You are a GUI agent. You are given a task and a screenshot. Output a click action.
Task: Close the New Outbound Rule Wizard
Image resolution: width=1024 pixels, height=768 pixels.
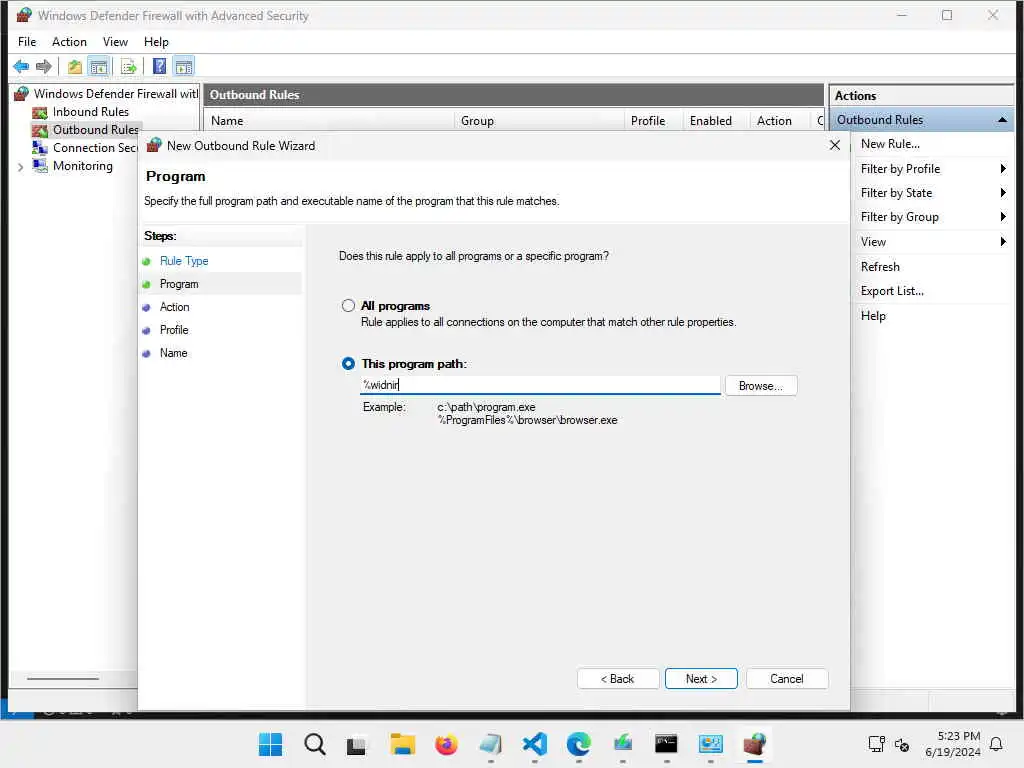coord(835,145)
